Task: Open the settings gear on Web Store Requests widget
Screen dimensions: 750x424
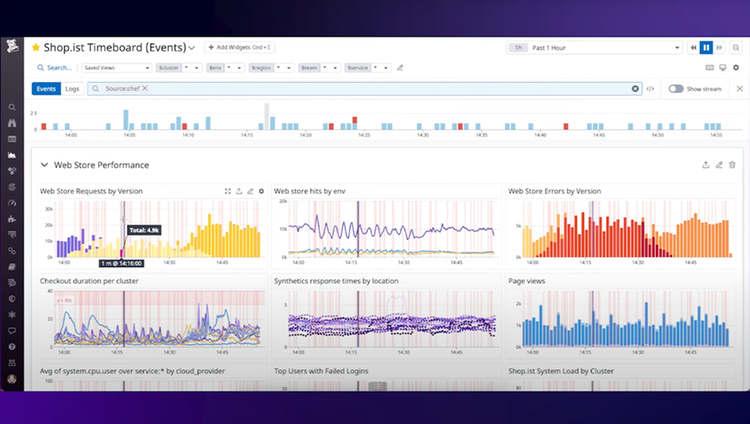Action: pyautogui.click(x=261, y=191)
